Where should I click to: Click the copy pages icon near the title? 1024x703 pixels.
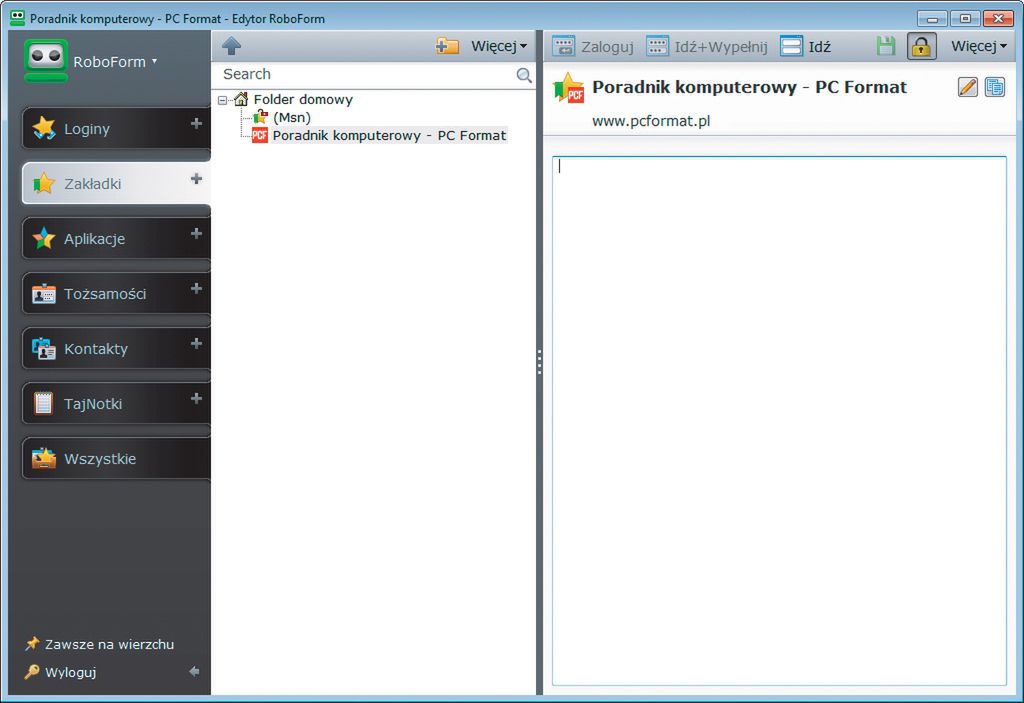click(x=995, y=87)
